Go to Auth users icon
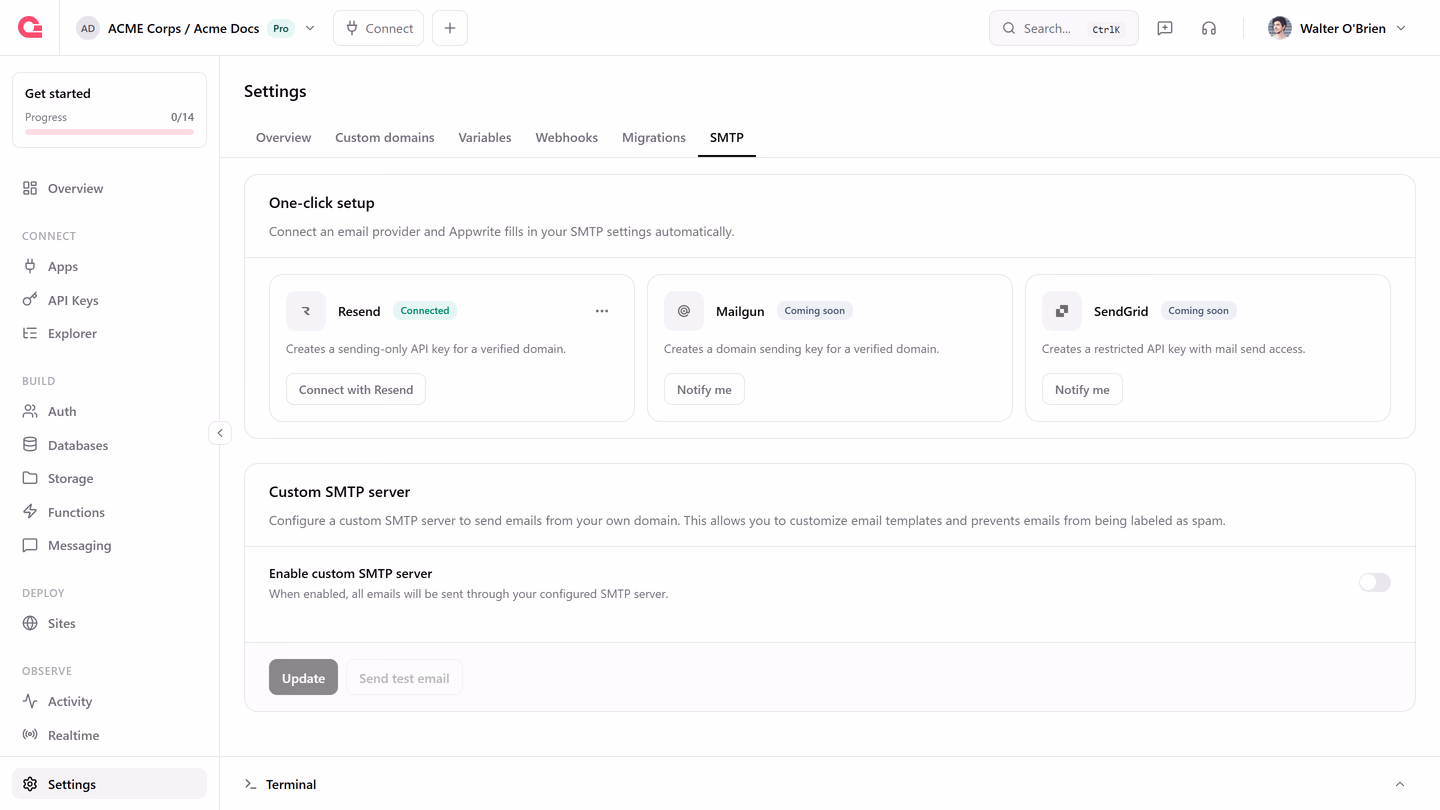This screenshot has height=810, width=1440. [x=30, y=411]
